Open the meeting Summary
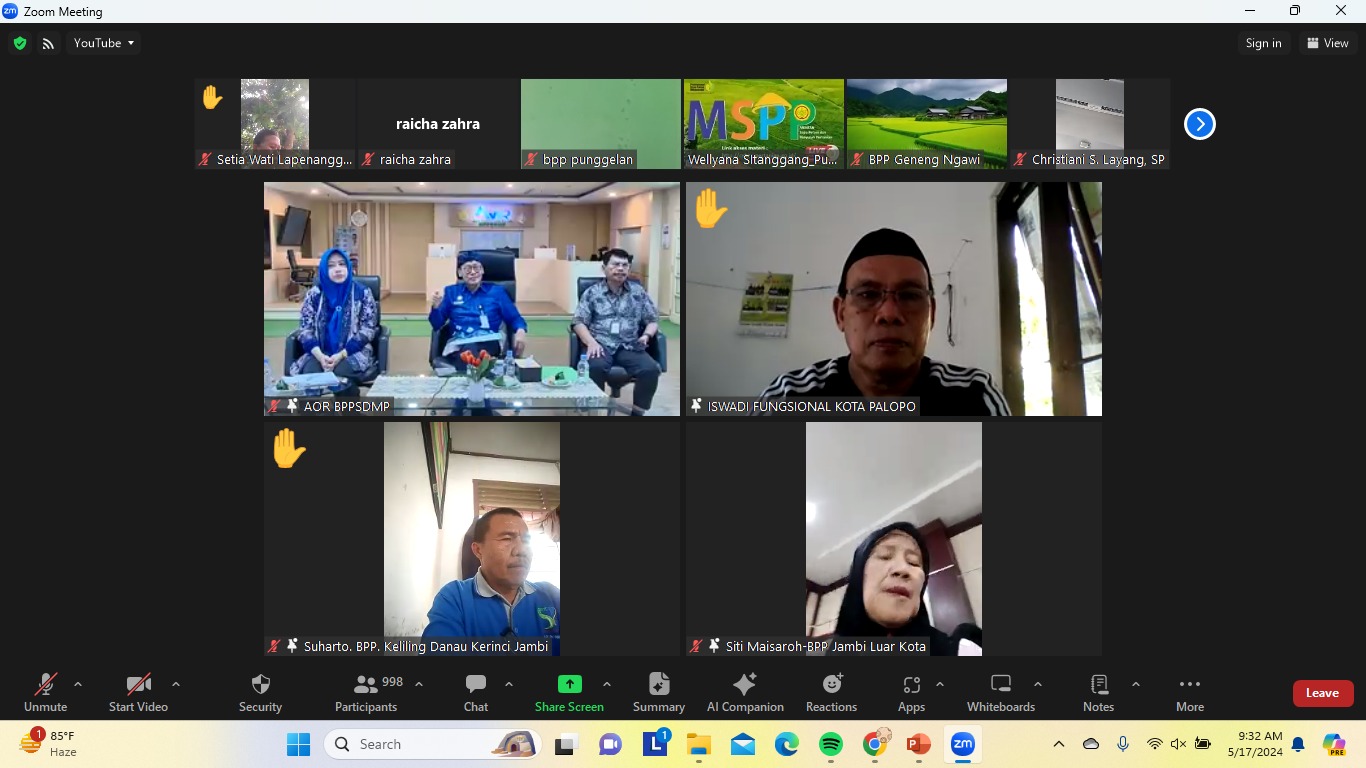Viewport: 1366px width, 768px height. [x=658, y=692]
